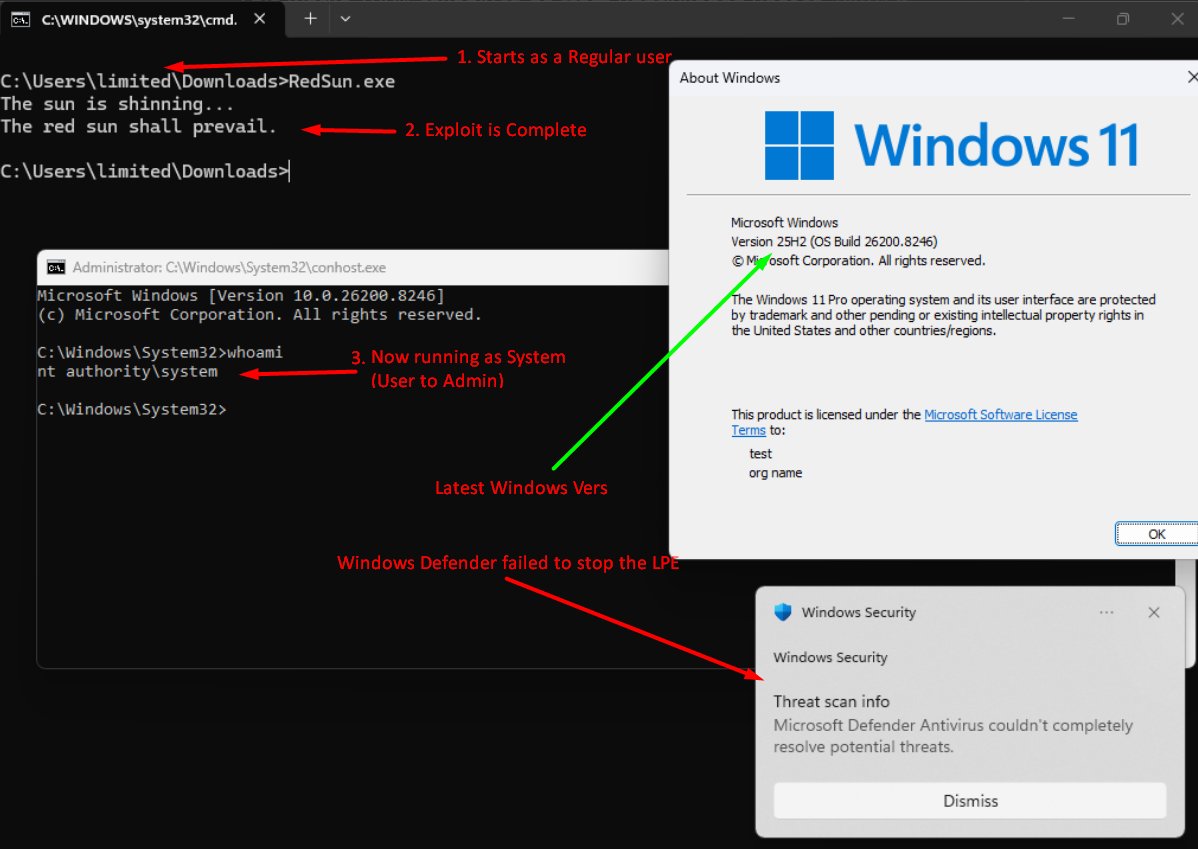The width and height of the screenshot is (1198, 849).
Task: Click 'The sun is shinning...' output line
Action: [x=117, y=104]
